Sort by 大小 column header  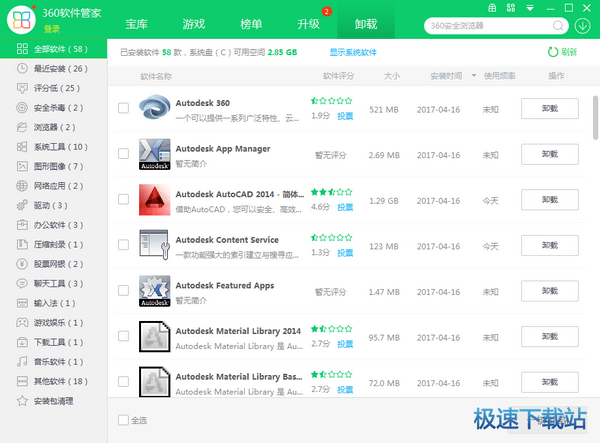[x=392, y=76]
